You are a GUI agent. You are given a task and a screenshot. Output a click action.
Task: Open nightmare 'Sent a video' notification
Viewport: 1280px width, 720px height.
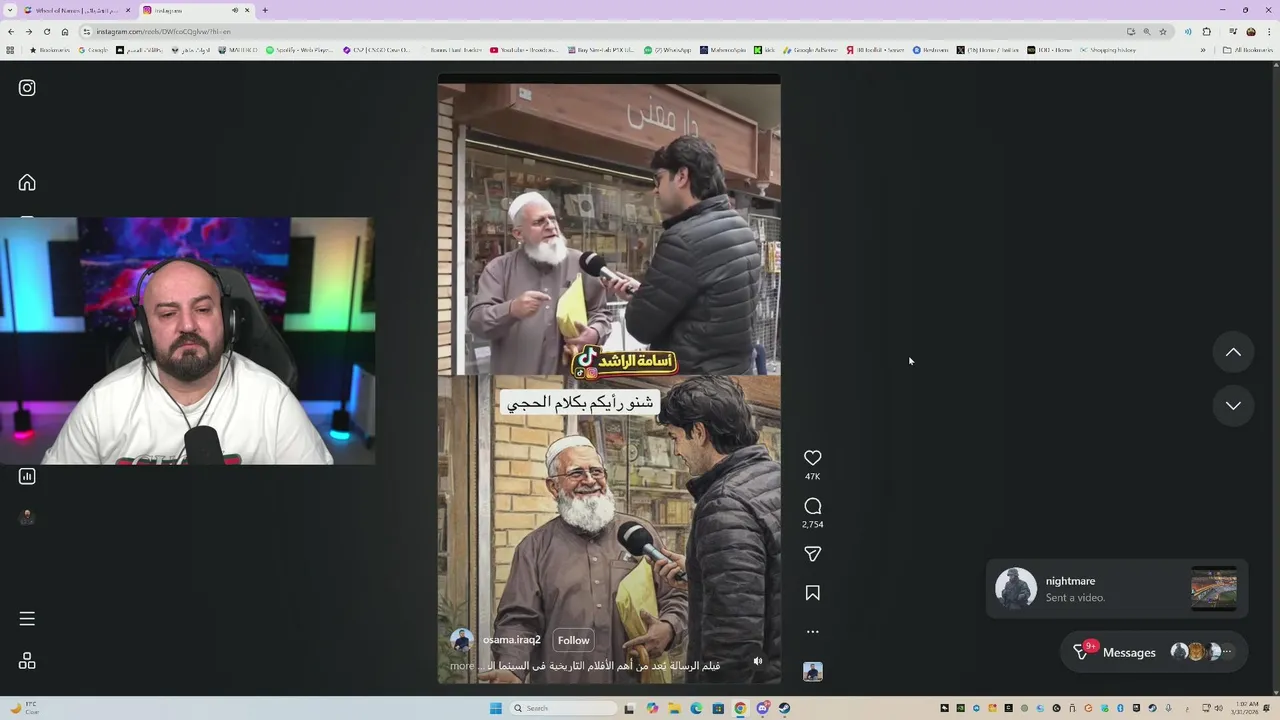1116,589
